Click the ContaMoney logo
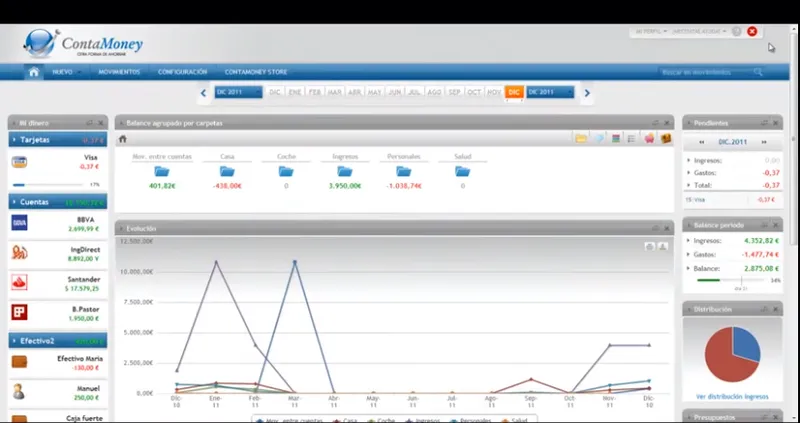 coord(83,44)
